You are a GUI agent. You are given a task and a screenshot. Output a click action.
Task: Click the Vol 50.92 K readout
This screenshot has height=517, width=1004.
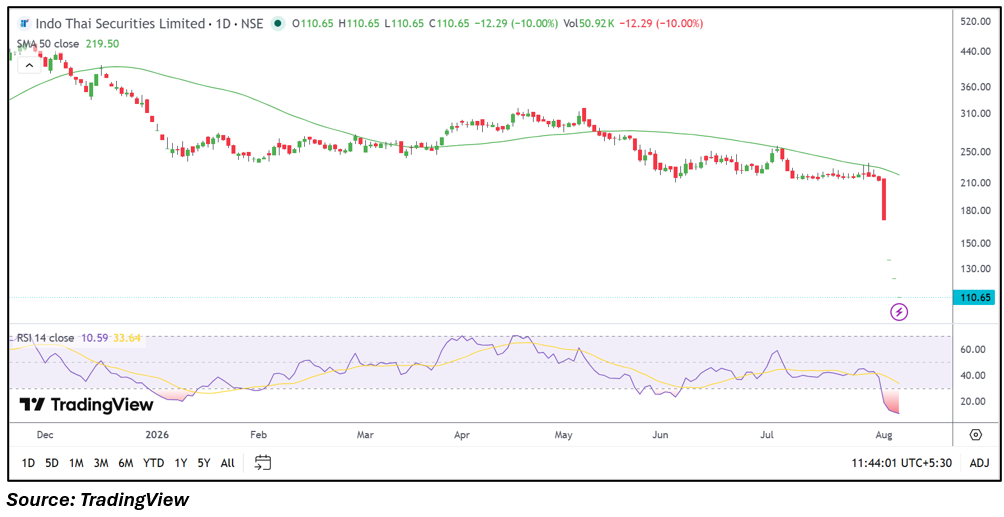589,24
